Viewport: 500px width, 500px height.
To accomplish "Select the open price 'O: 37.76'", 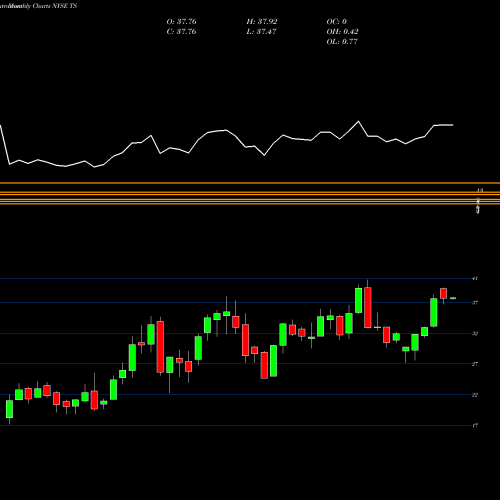I will [181, 22].
